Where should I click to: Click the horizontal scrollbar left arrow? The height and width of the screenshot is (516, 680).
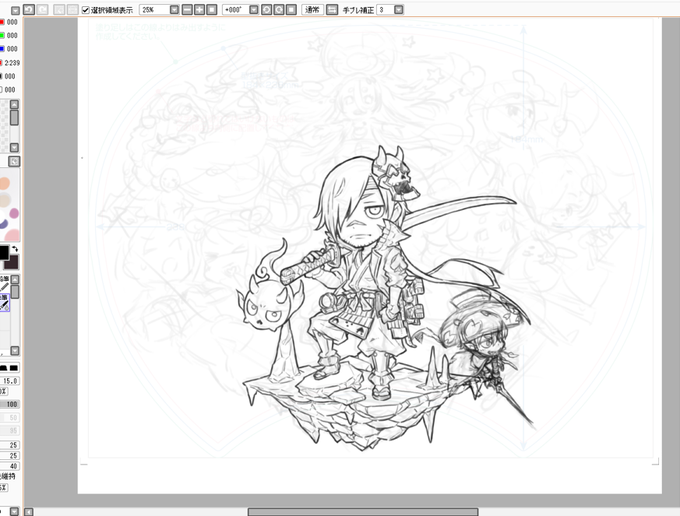click(x=29, y=512)
